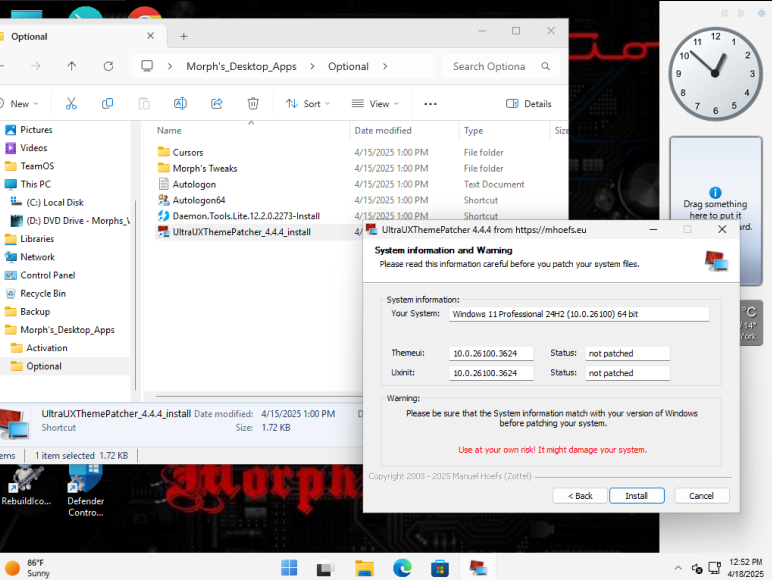Select Videos in the navigation pane

[x=33, y=148]
